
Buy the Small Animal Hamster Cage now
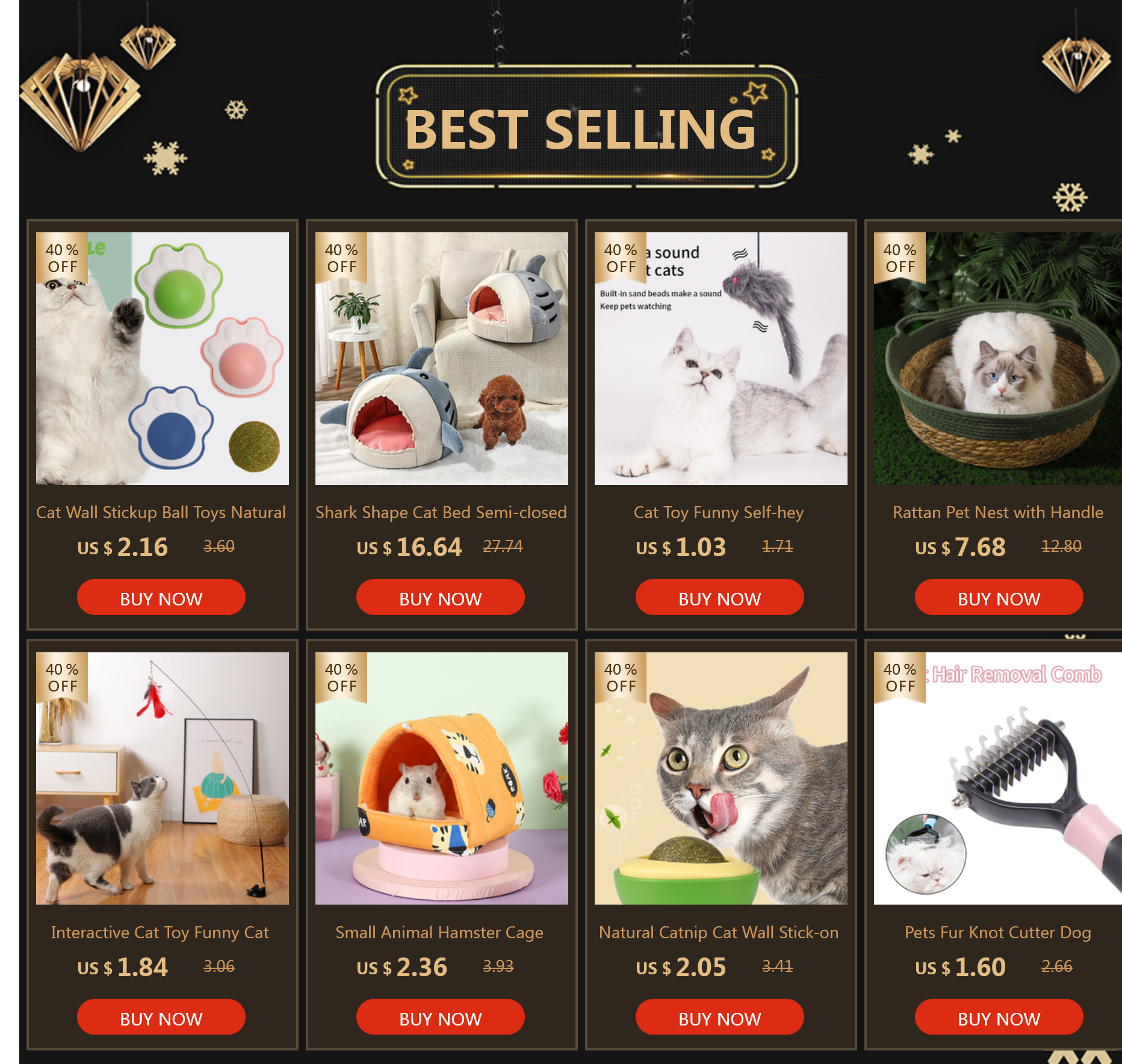coord(441,1017)
